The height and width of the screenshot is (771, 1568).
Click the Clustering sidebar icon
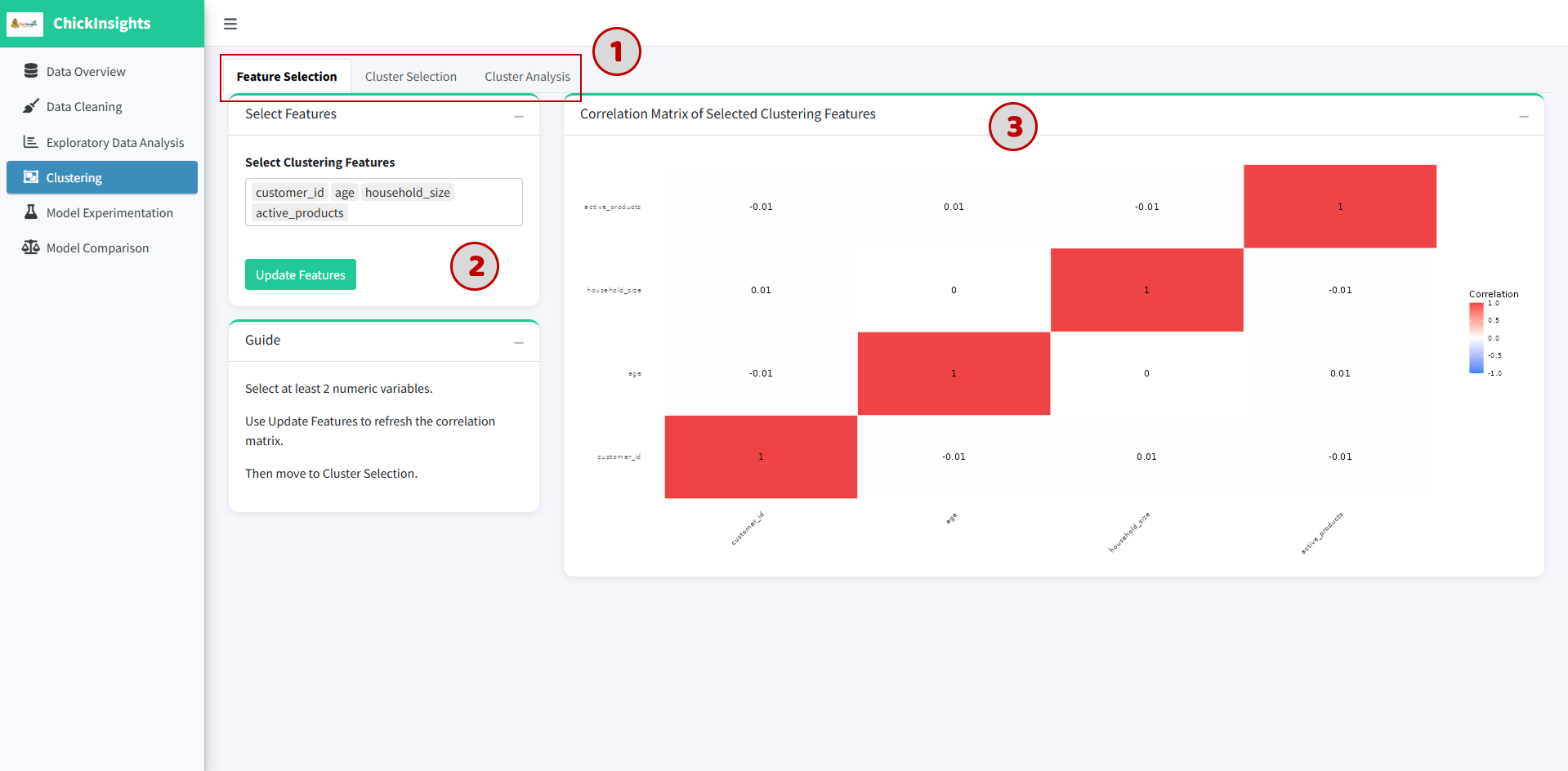coord(31,177)
